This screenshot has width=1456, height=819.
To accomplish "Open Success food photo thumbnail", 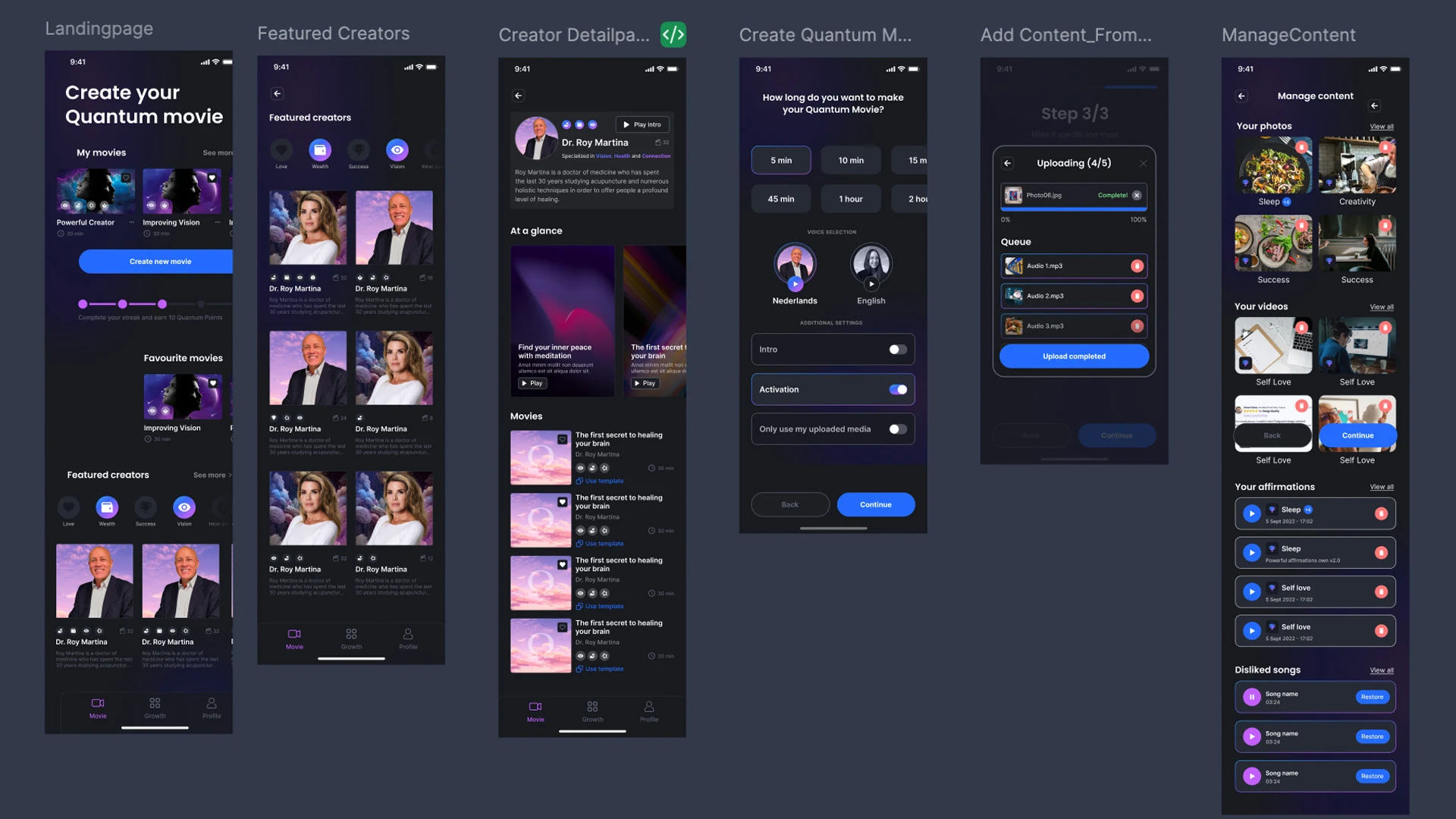I will [1273, 243].
